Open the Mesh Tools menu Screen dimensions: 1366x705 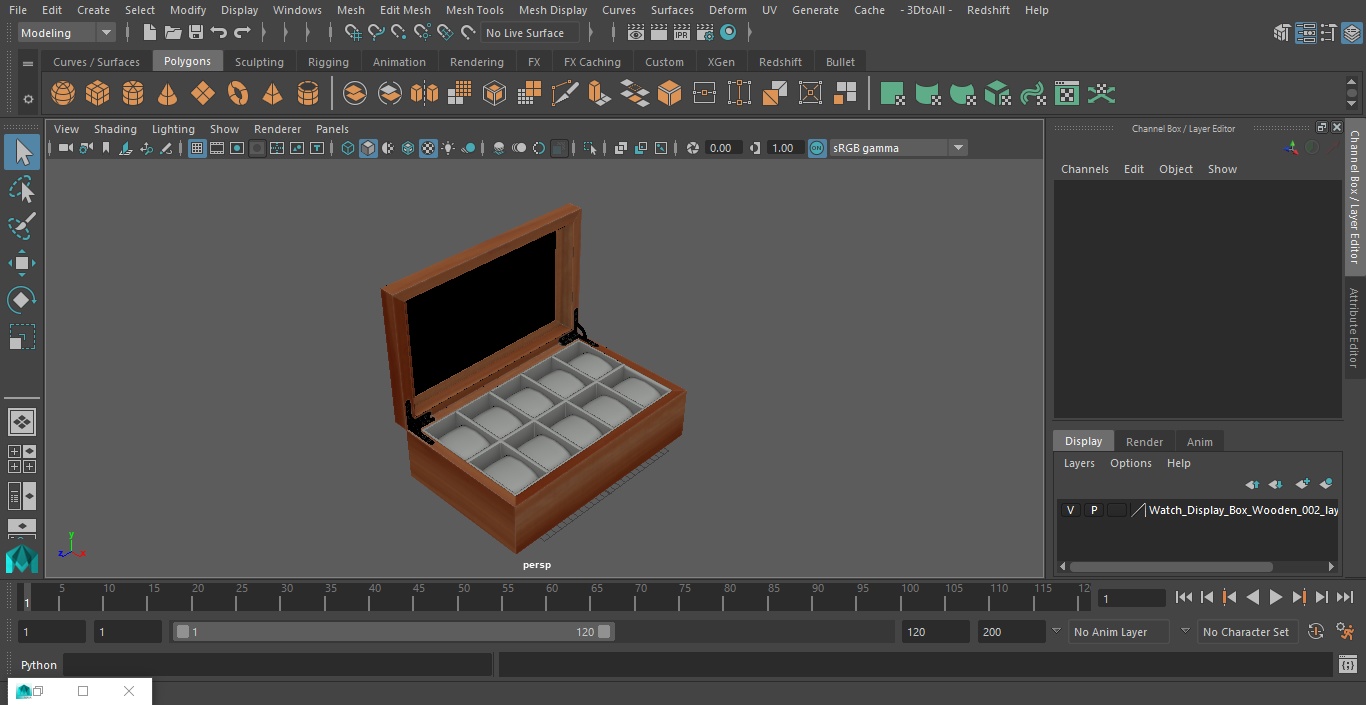coord(474,10)
